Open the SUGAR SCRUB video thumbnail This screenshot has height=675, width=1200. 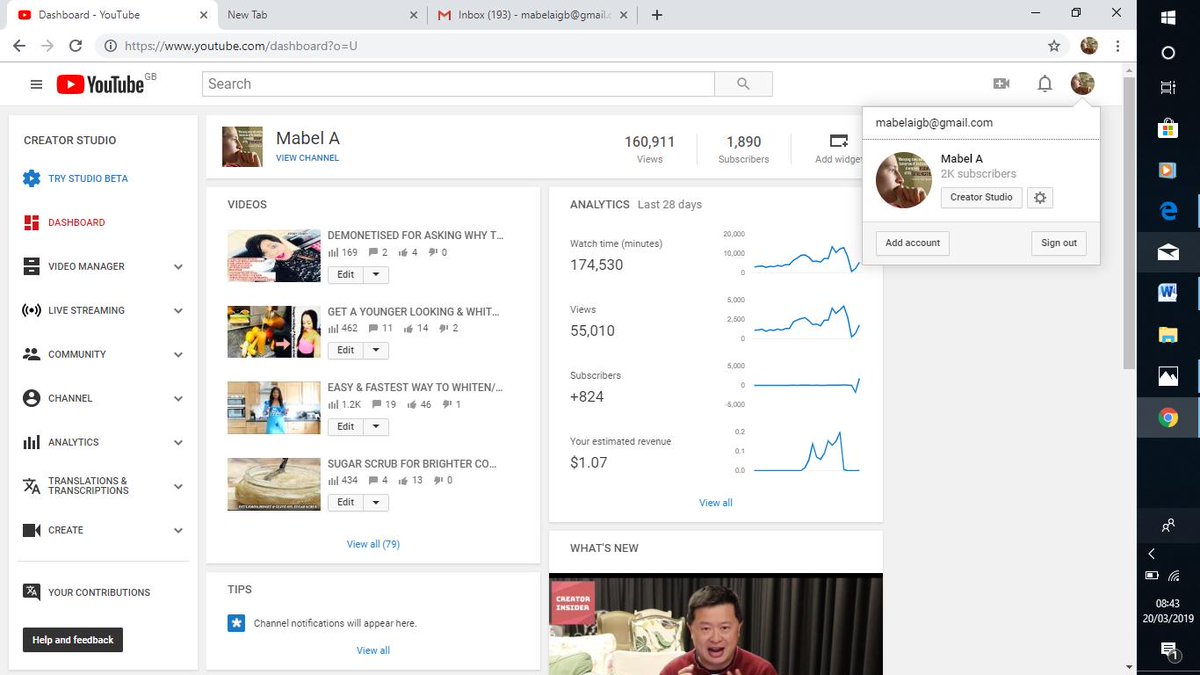[x=274, y=484]
